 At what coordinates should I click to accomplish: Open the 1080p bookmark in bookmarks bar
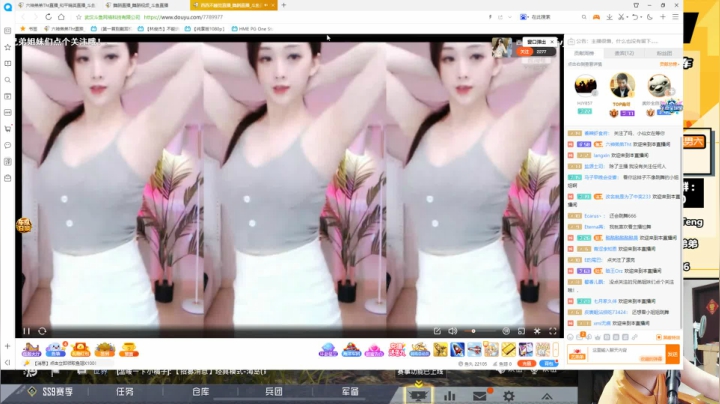click(x=205, y=28)
